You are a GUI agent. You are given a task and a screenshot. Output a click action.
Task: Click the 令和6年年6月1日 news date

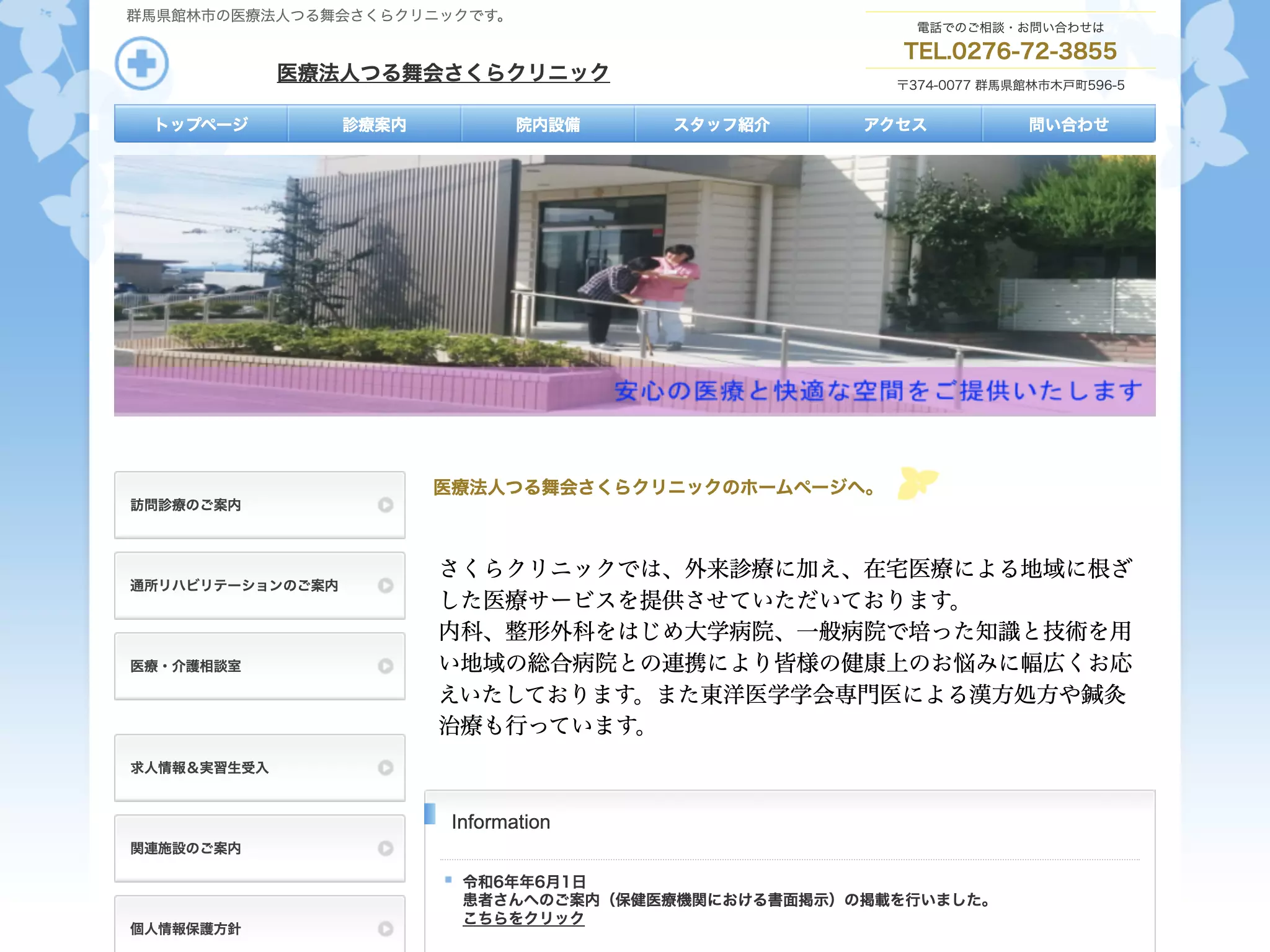tap(524, 881)
